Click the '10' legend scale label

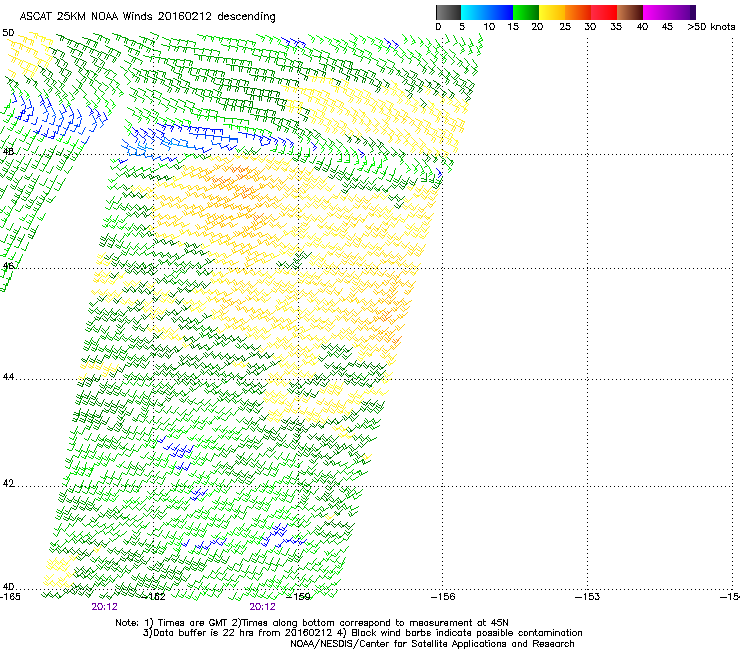pyautogui.click(x=489, y=26)
